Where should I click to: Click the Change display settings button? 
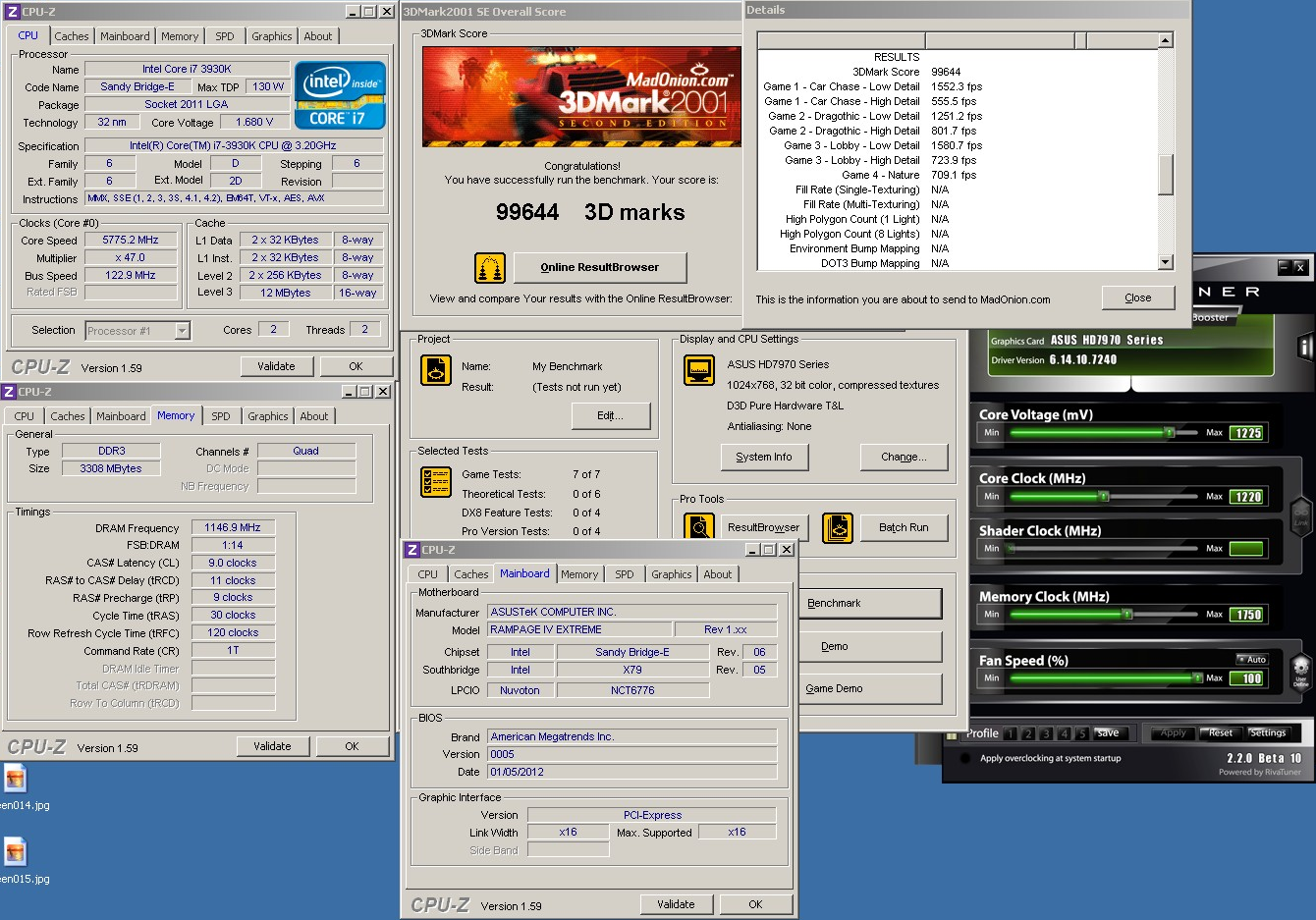click(904, 457)
